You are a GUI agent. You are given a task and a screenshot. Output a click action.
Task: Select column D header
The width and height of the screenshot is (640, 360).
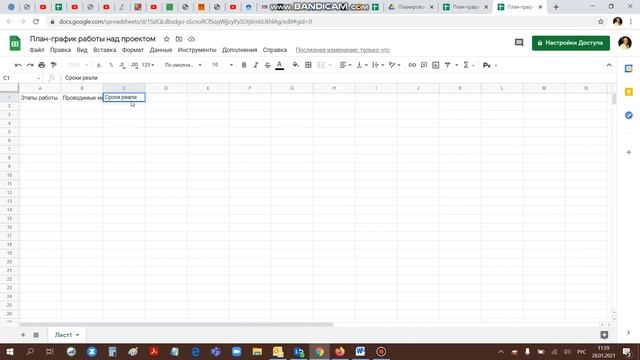(166, 88)
